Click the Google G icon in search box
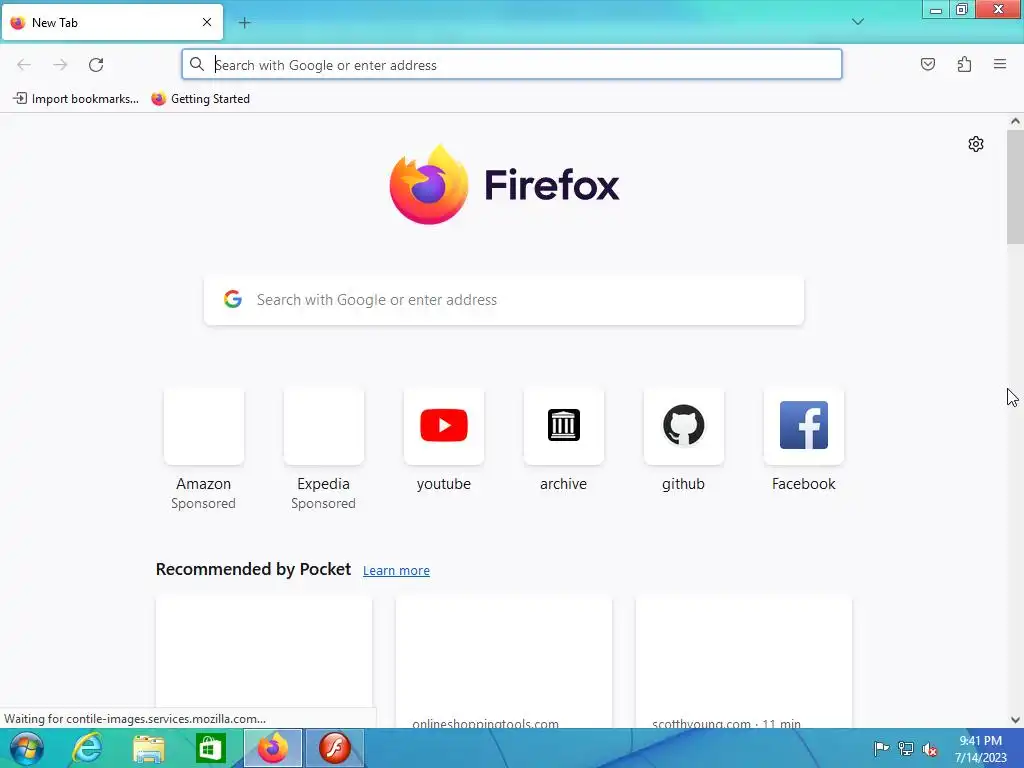The image size is (1024, 768). coord(233,299)
